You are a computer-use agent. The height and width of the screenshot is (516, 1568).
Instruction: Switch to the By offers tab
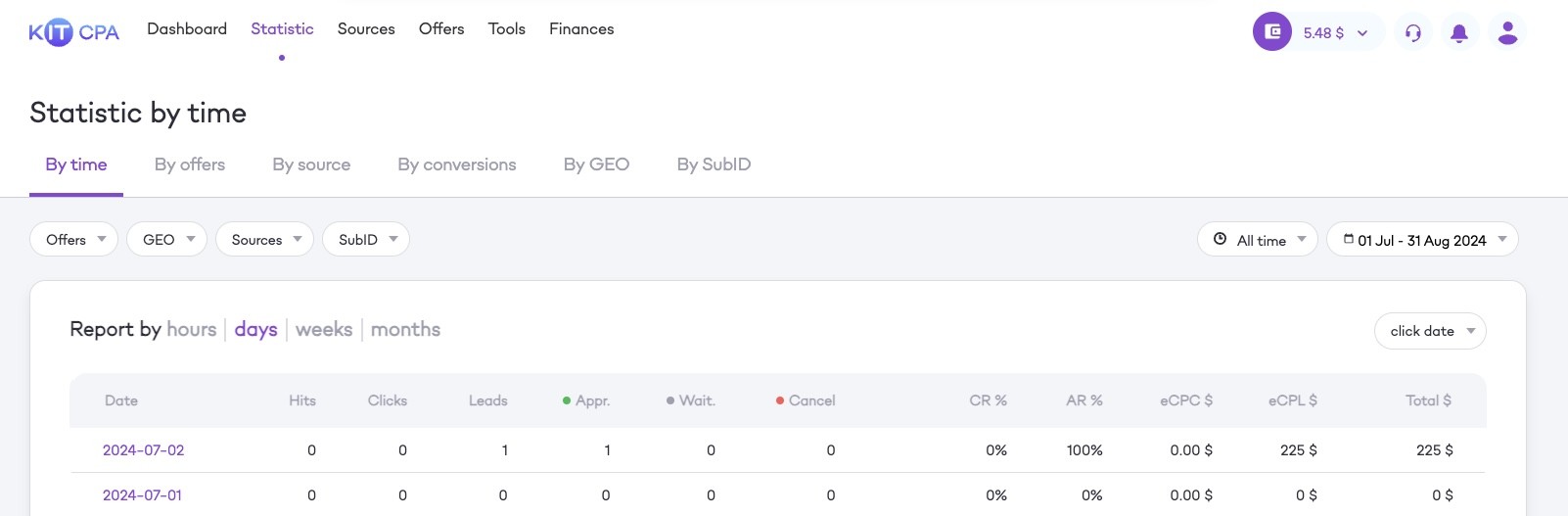tap(190, 164)
